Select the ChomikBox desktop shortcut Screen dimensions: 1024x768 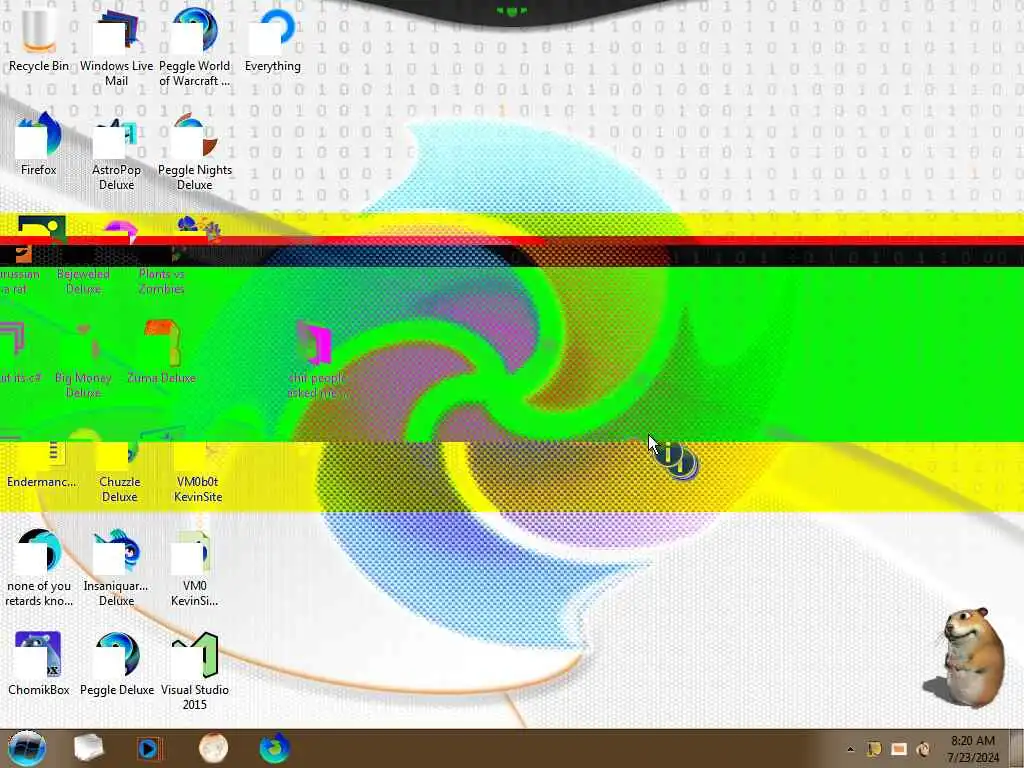39,664
